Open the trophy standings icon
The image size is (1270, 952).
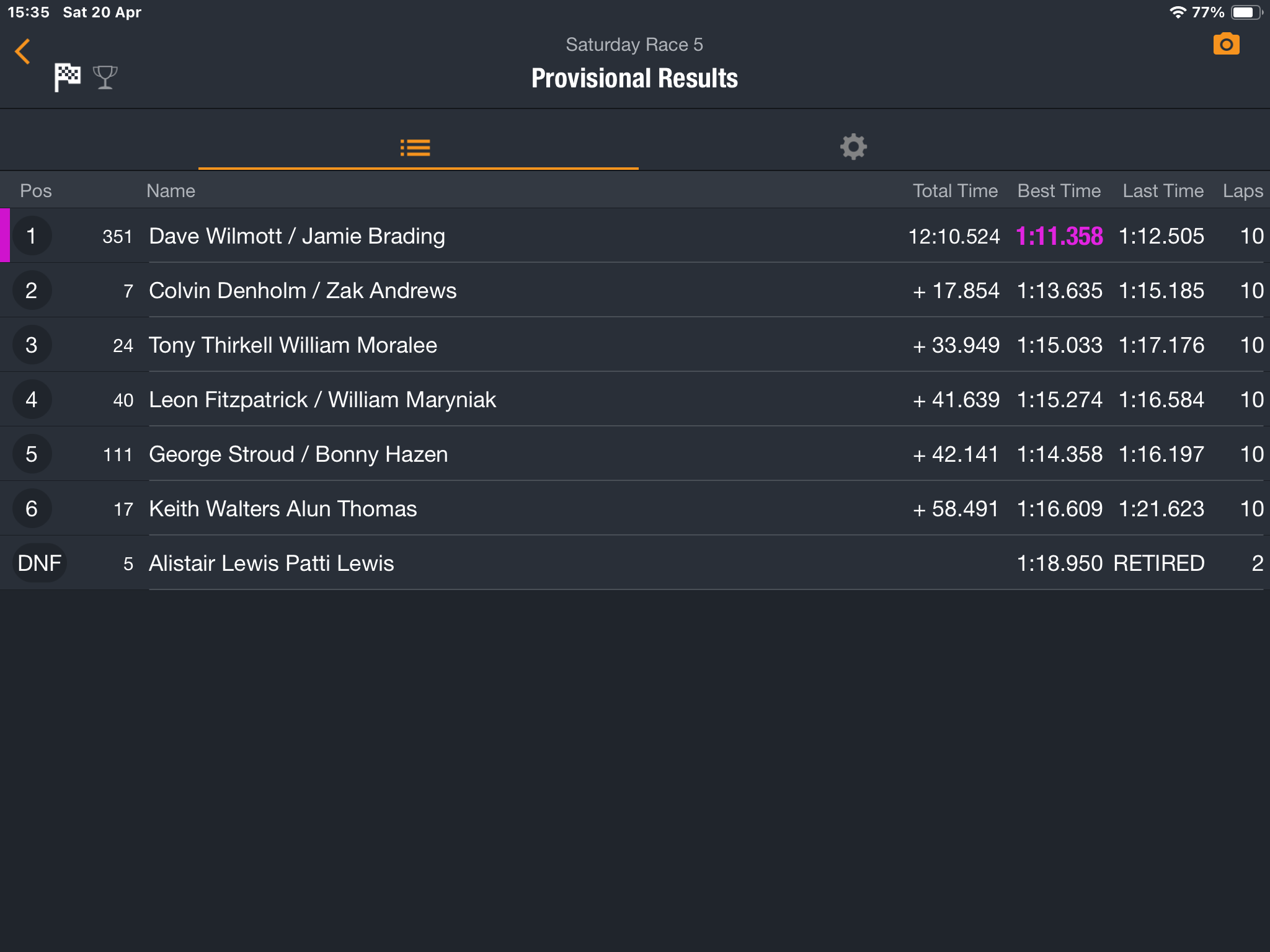105,77
